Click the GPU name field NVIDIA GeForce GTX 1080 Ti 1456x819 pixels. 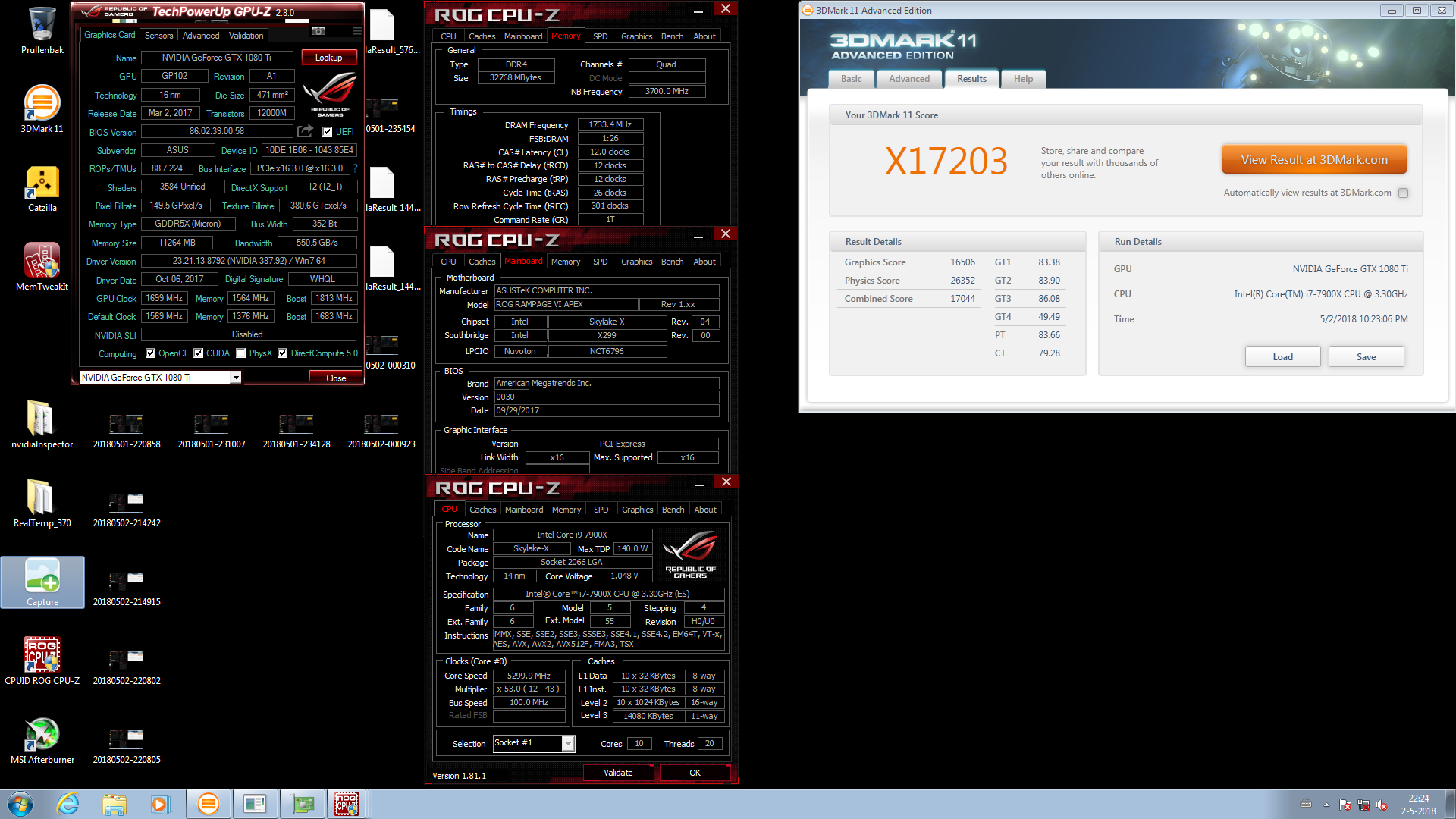click(216, 58)
